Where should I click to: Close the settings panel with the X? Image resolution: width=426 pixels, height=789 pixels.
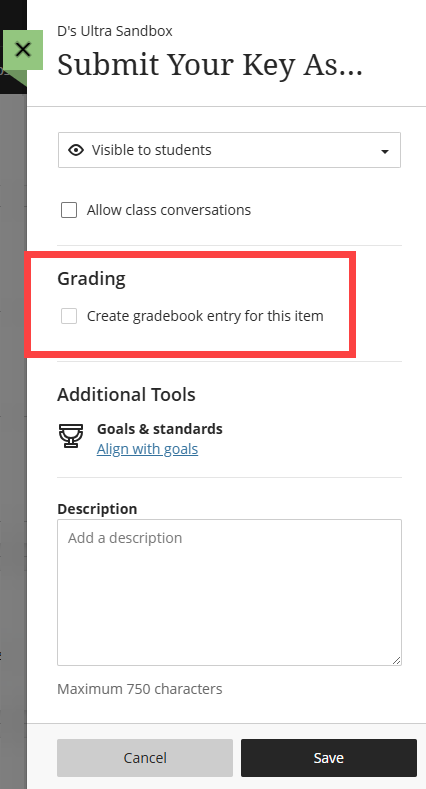[23, 50]
